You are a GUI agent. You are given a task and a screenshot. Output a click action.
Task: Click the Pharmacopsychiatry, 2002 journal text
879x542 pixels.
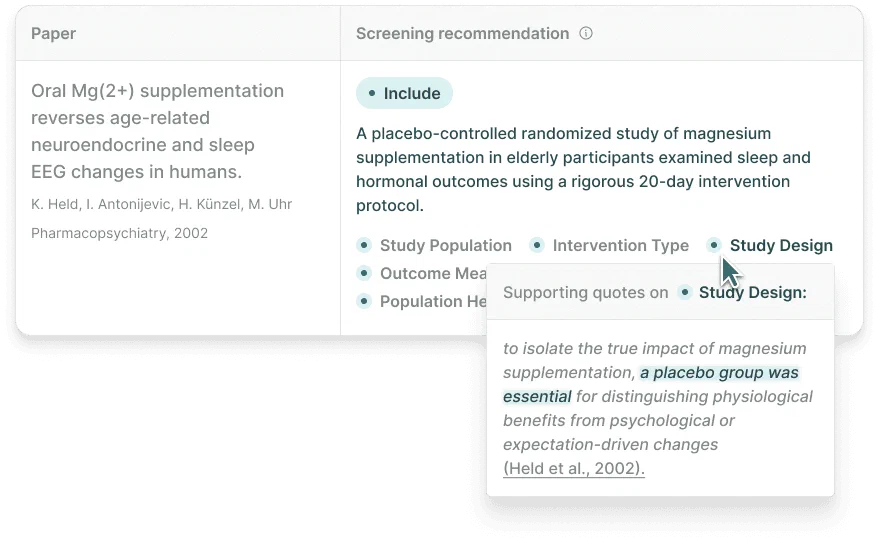pos(119,233)
